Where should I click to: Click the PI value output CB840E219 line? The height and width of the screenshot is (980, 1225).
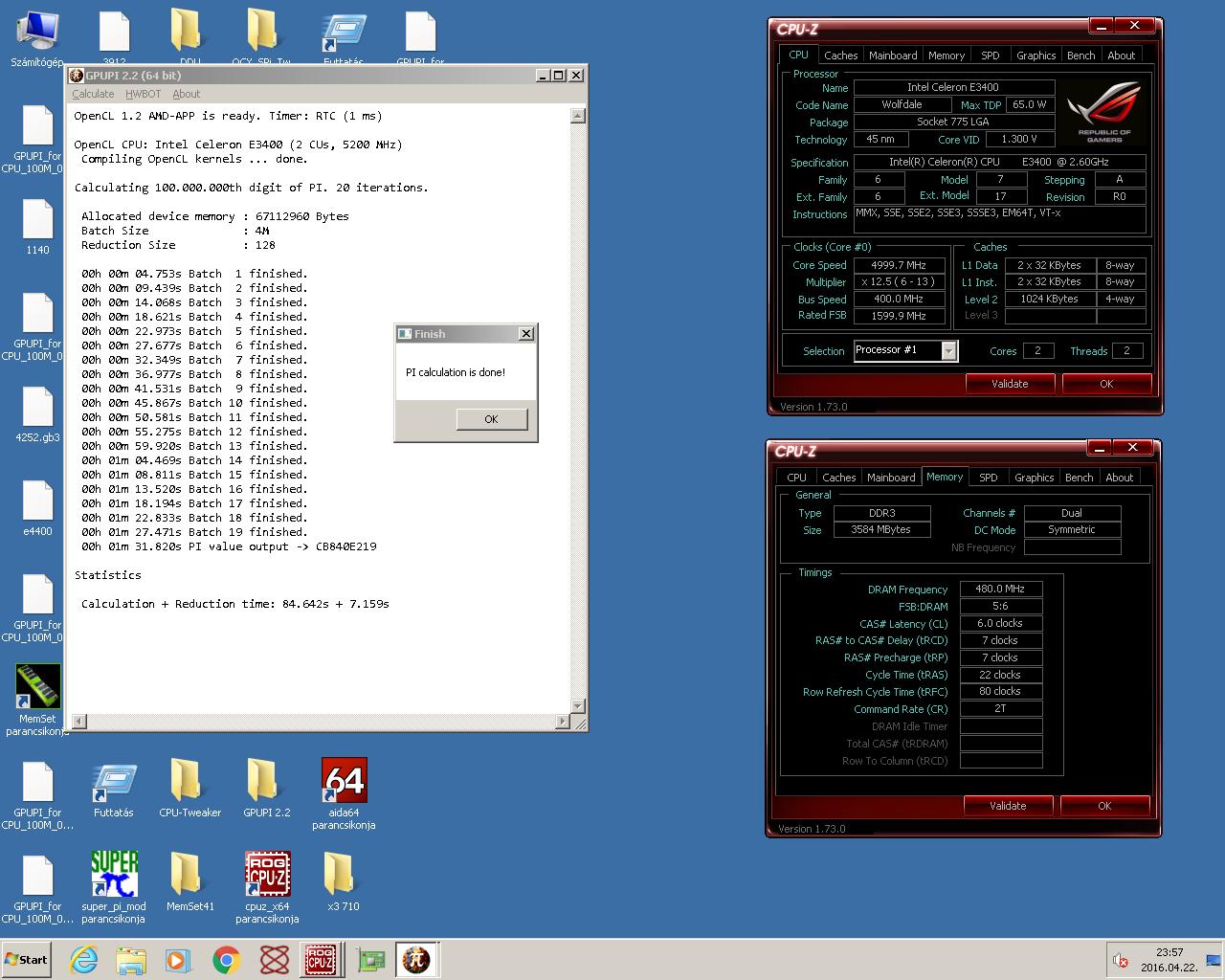pos(229,546)
